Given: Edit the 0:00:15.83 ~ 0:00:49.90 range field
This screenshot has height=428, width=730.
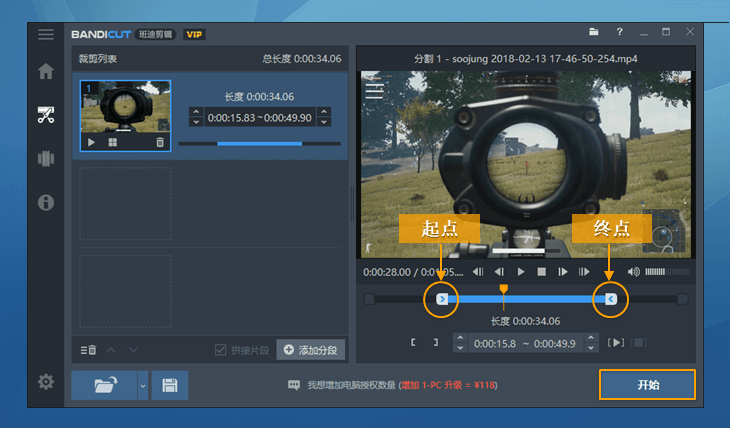Looking at the screenshot, I should pos(260,118).
